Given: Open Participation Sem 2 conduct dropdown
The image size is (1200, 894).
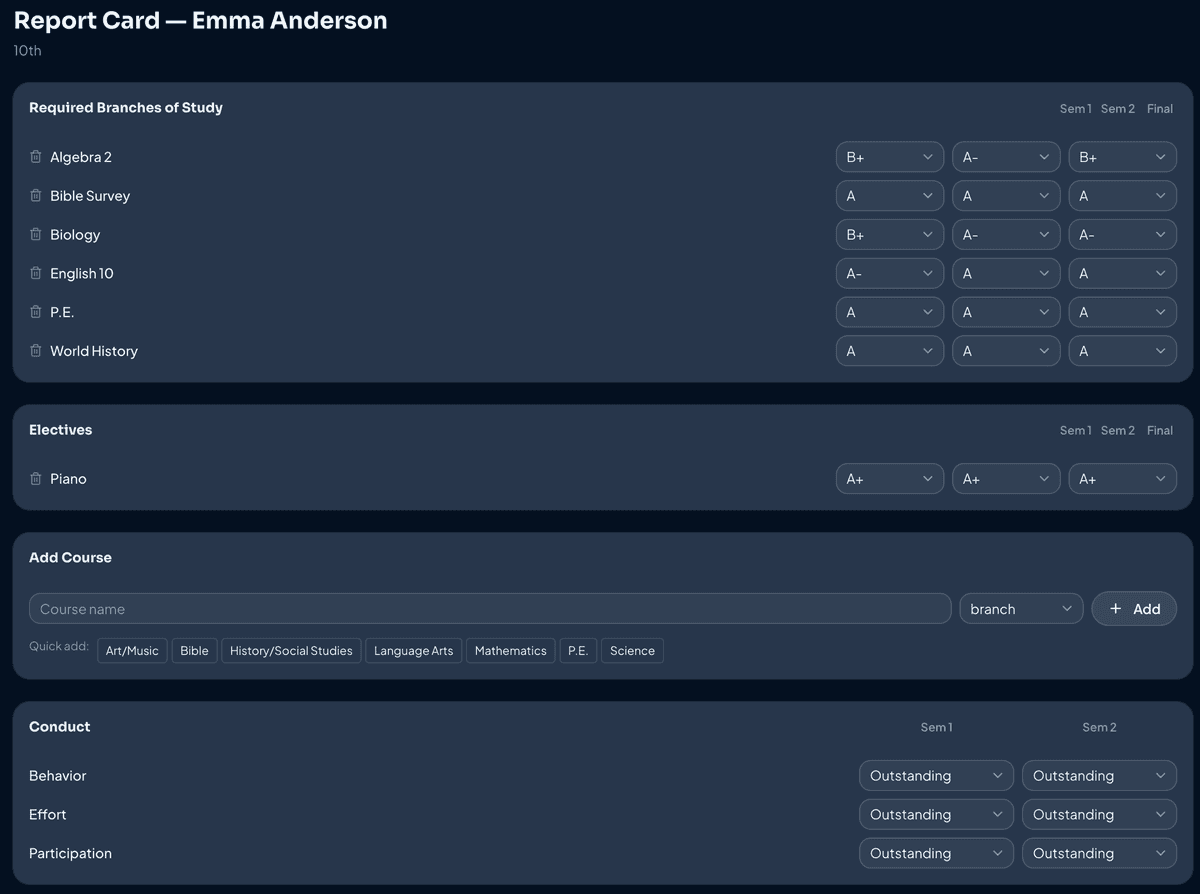Looking at the screenshot, I should click(1098, 854).
